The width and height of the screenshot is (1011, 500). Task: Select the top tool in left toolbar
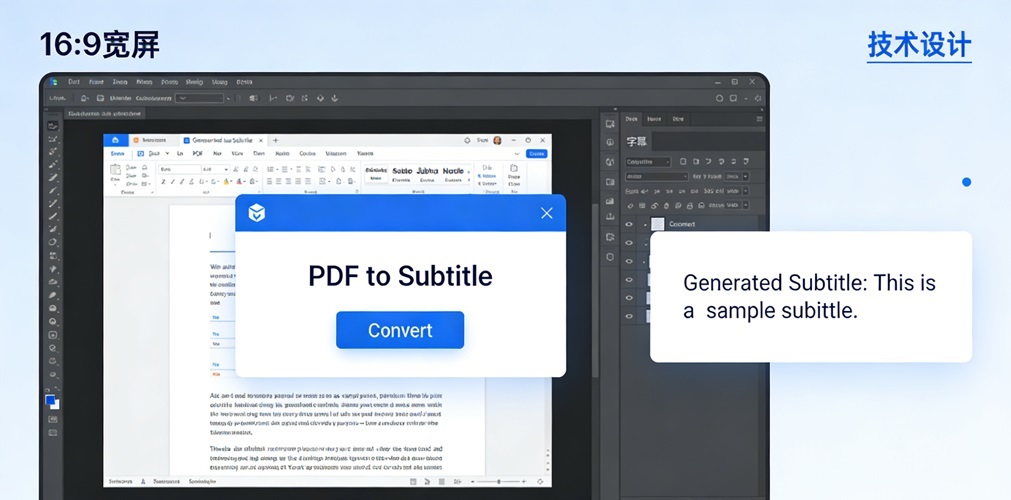(53, 125)
